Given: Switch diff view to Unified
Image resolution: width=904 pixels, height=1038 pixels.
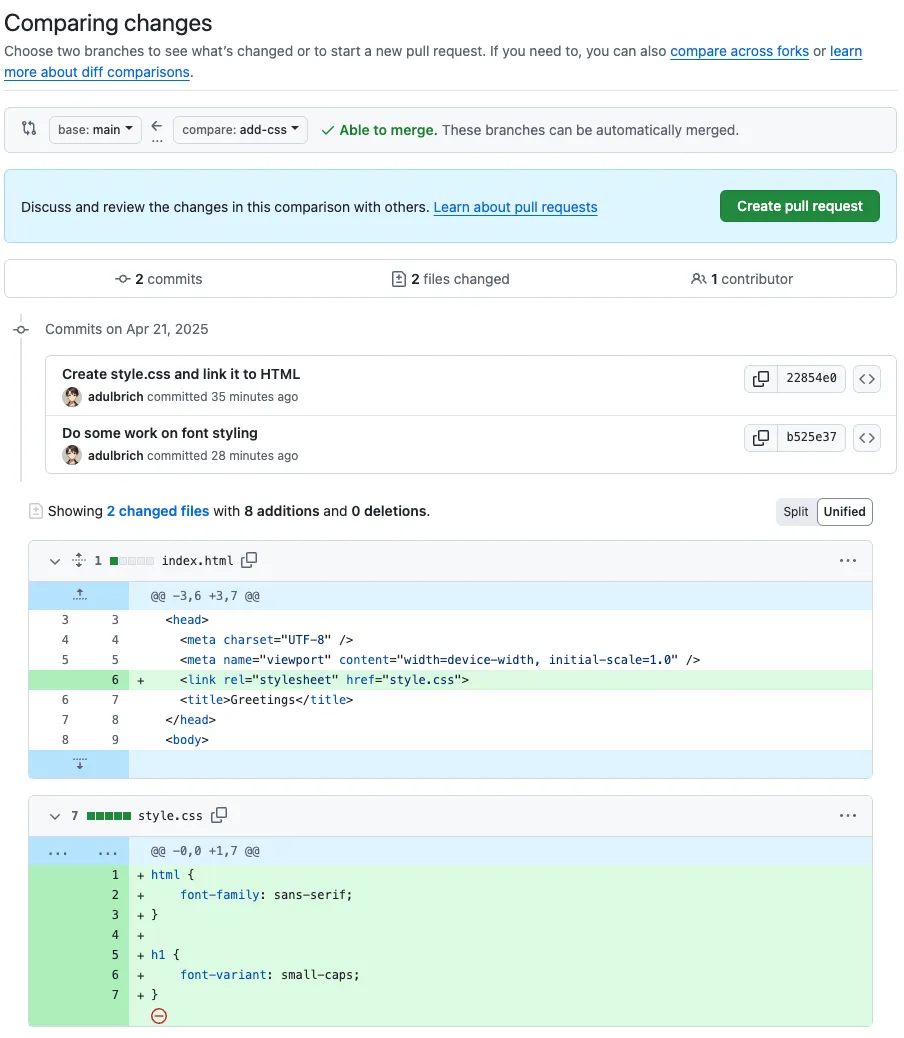Looking at the screenshot, I should pyautogui.click(x=844, y=512).
